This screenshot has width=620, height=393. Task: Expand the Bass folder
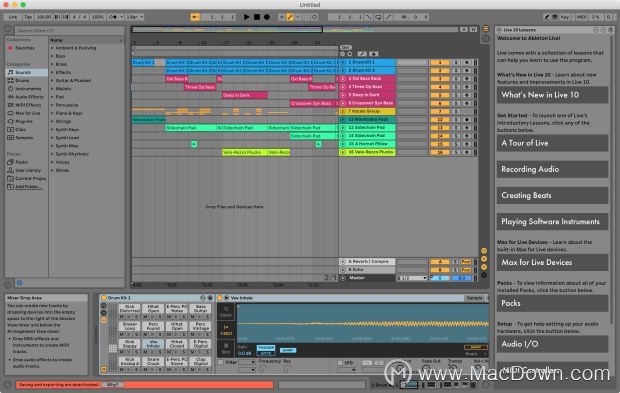[x=52, y=56]
